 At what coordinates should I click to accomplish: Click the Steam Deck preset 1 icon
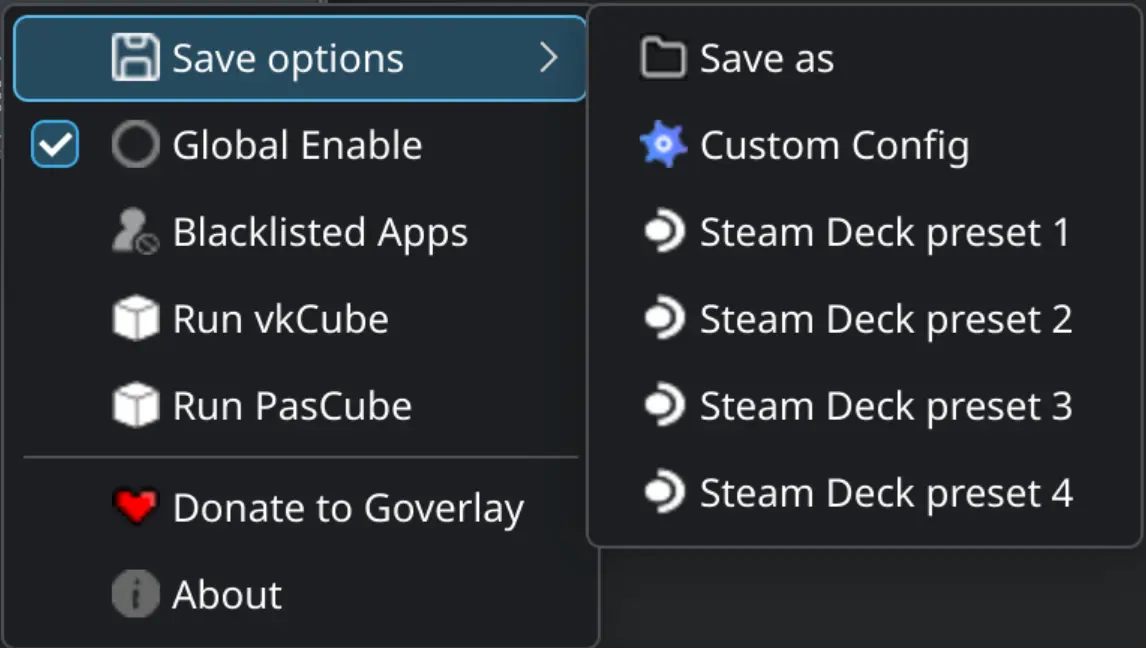point(663,233)
